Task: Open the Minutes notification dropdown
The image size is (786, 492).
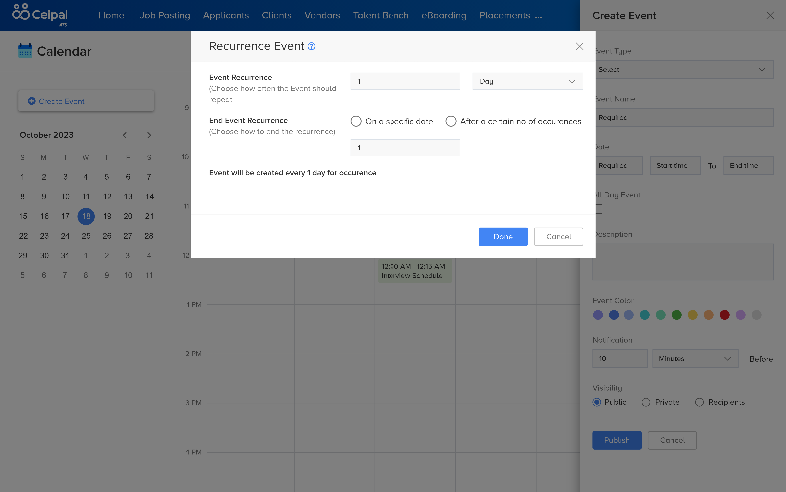Action: coord(695,359)
